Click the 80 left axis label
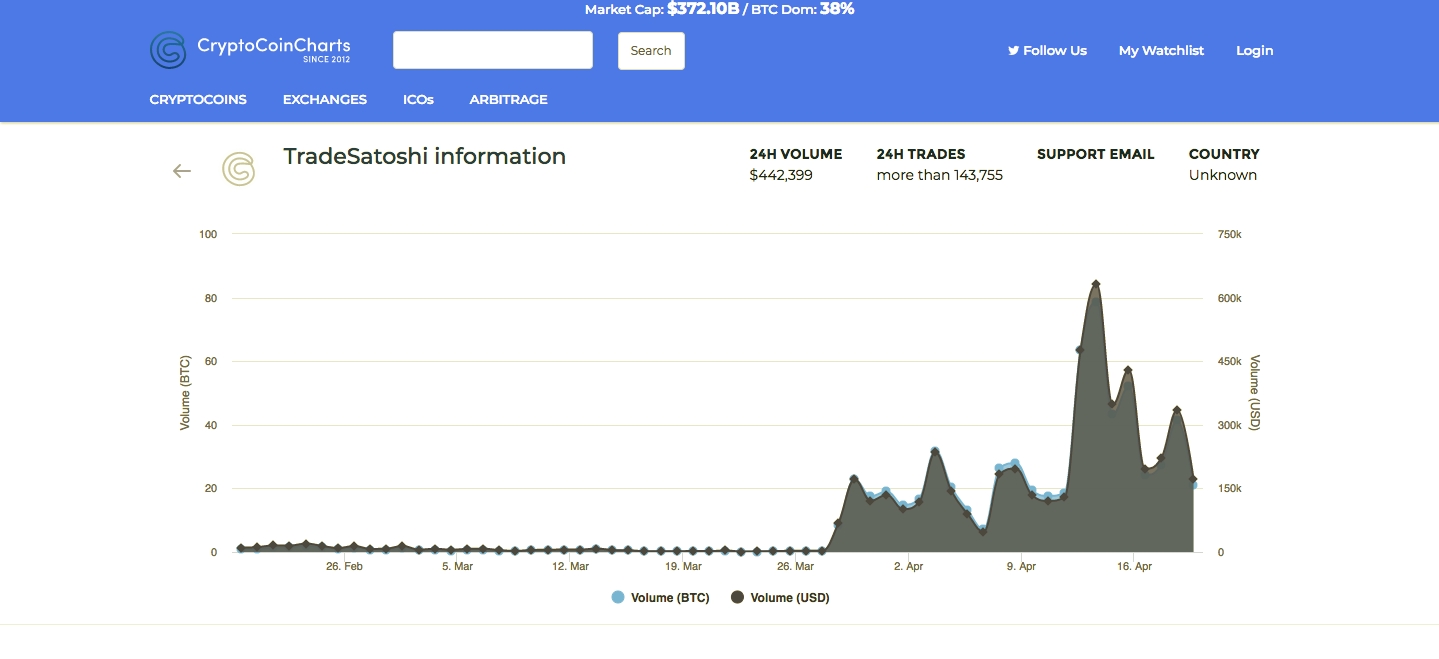This screenshot has width=1439, height=659. pos(211,298)
